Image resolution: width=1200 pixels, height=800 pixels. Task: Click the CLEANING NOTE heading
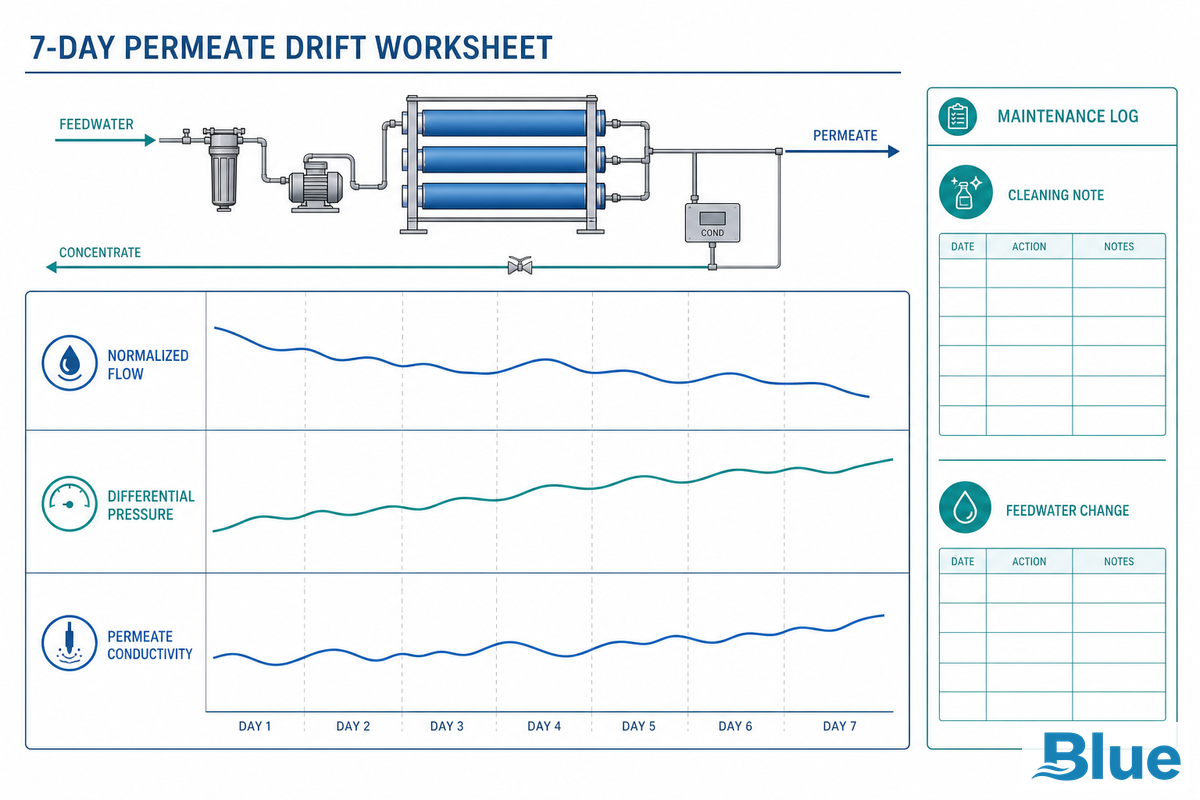click(1056, 195)
